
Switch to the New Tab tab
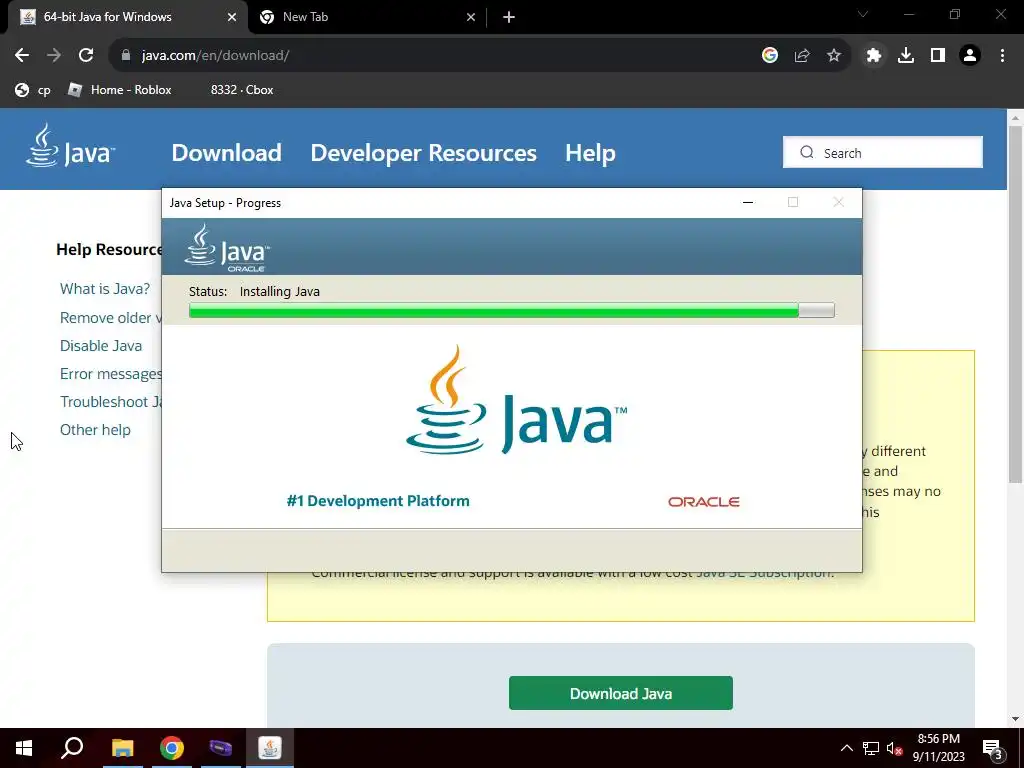367,18
